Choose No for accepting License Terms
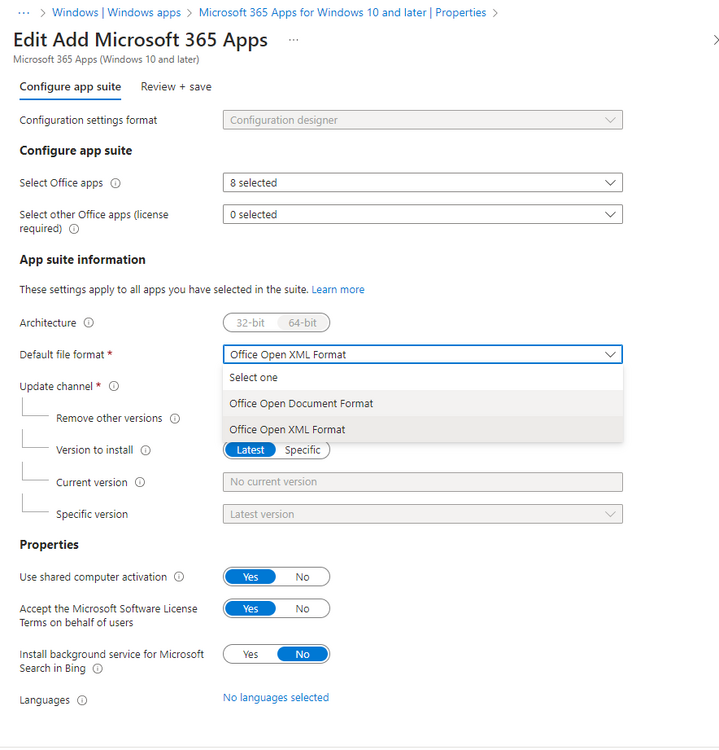This screenshot has height=750, width=719. click(x=302, y=609)
